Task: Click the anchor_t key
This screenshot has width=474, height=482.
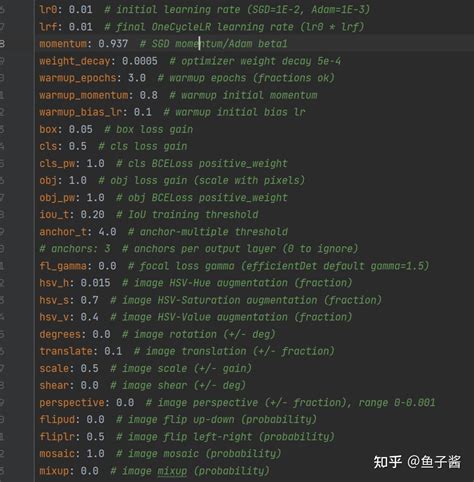Action: (63, 232)
